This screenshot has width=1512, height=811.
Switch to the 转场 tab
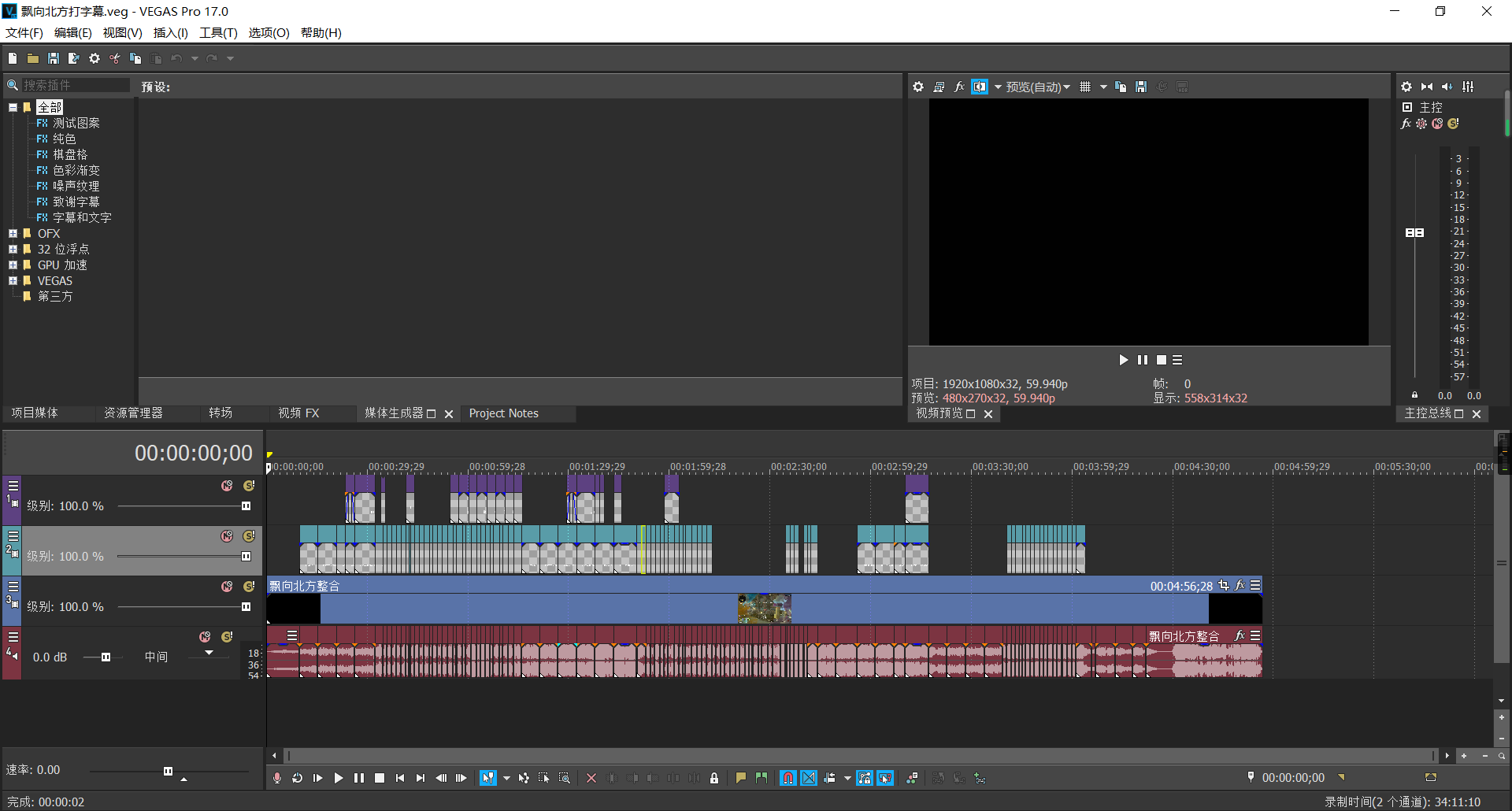pos(220,413)
